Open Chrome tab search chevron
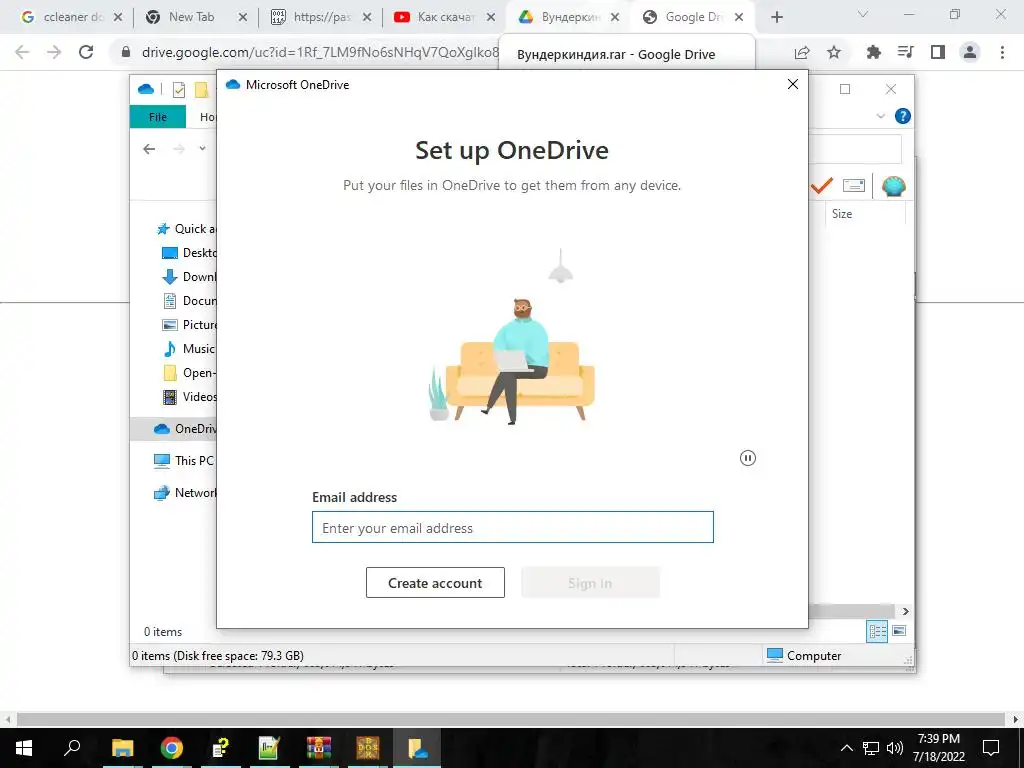The image size is (1024, 768). tap(863, 14)
